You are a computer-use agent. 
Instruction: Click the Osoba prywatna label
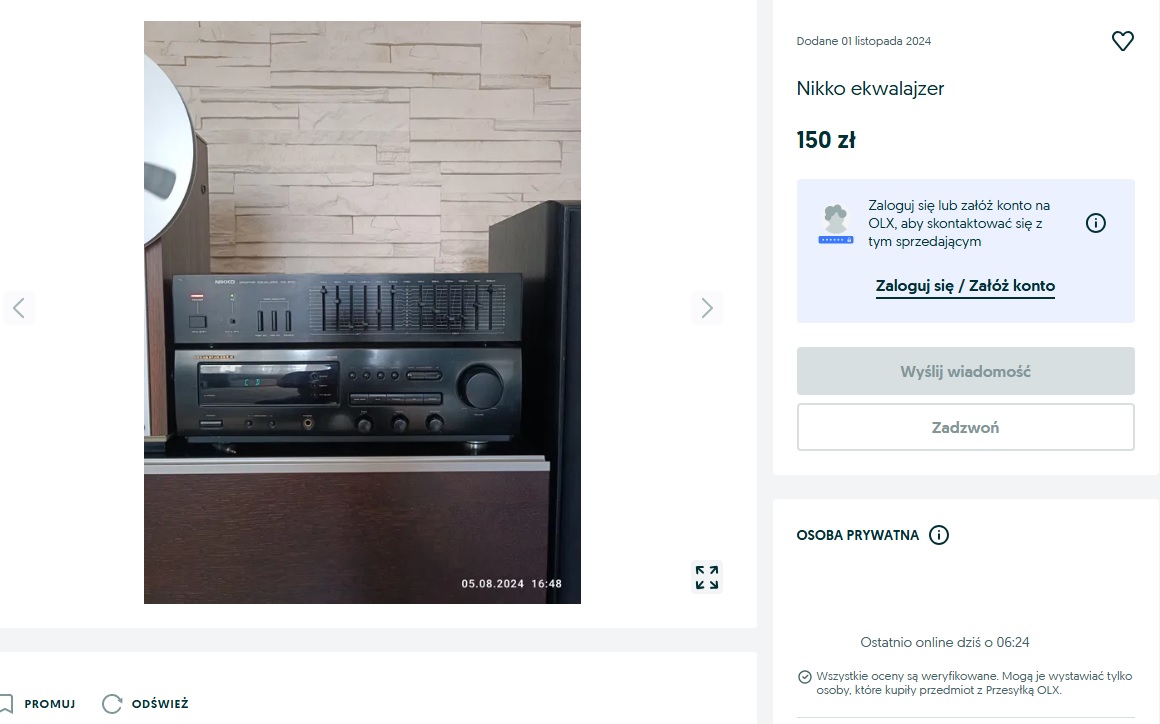[857, 535]
